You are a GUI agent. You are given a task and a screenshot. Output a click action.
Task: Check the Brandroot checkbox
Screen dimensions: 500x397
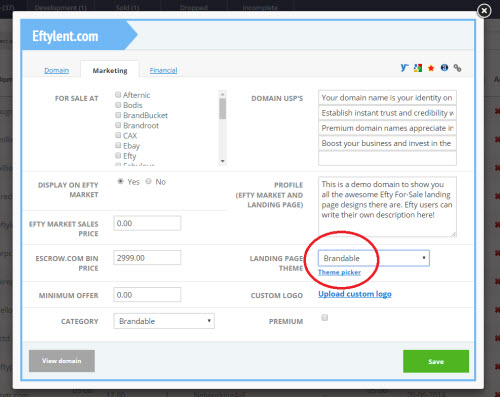(x=118, y=125)
